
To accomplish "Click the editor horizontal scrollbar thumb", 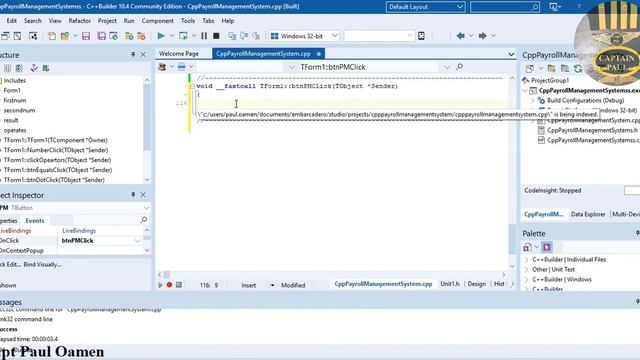I will 167,275.
